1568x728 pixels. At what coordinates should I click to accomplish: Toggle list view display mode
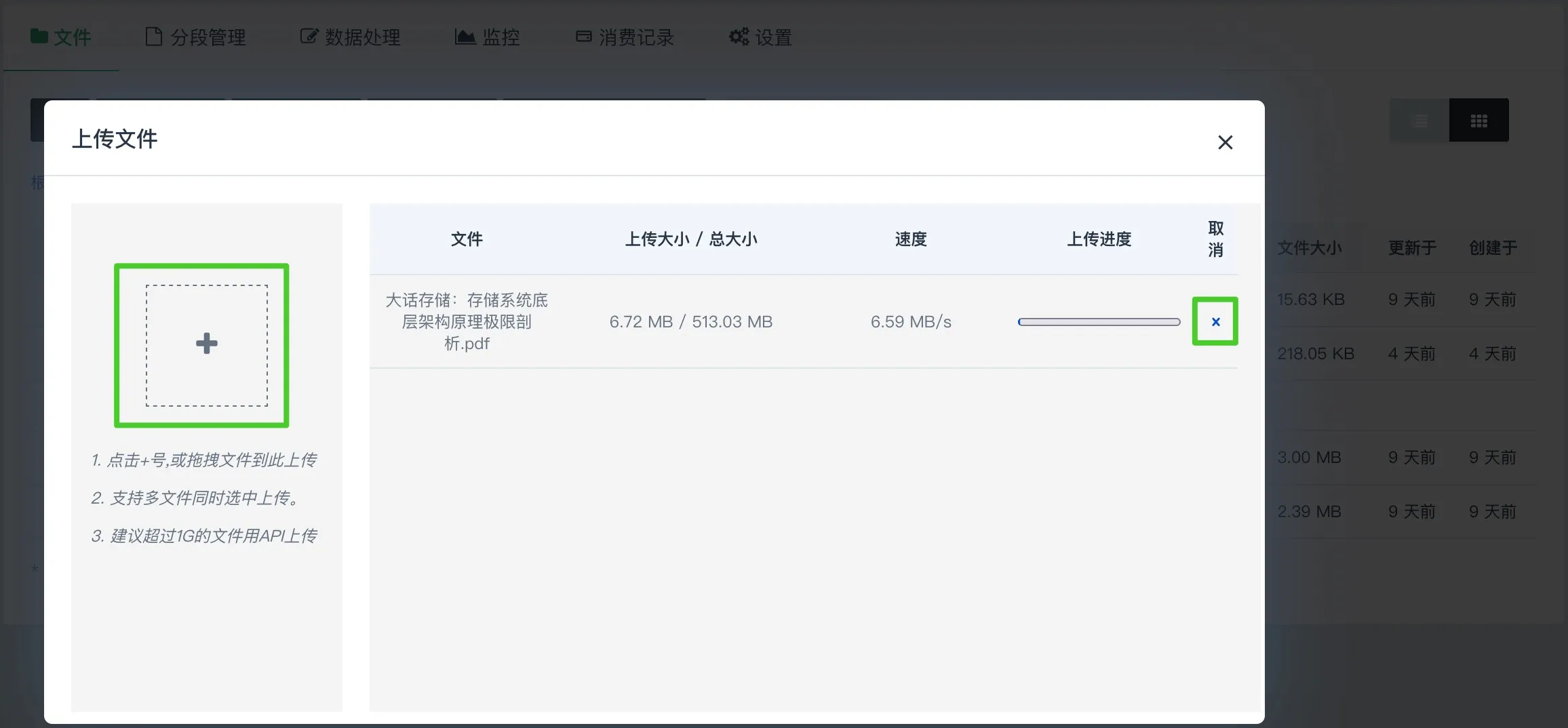click(1419, 120)
